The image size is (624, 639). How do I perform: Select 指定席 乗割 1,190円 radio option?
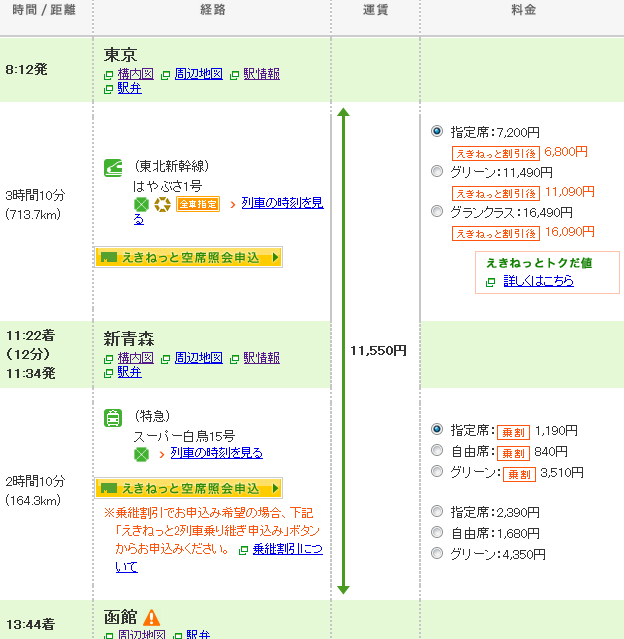[437, 429]
